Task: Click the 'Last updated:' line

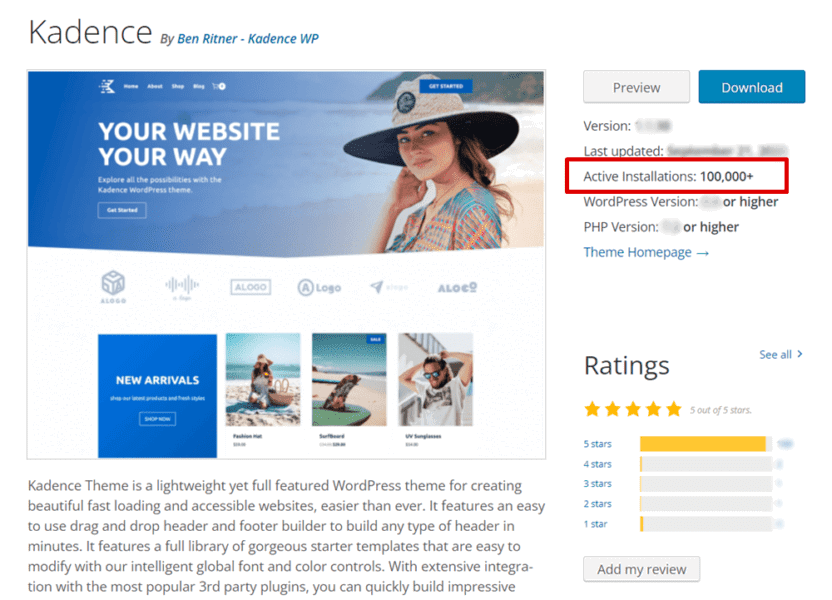Action: (686, 151)
